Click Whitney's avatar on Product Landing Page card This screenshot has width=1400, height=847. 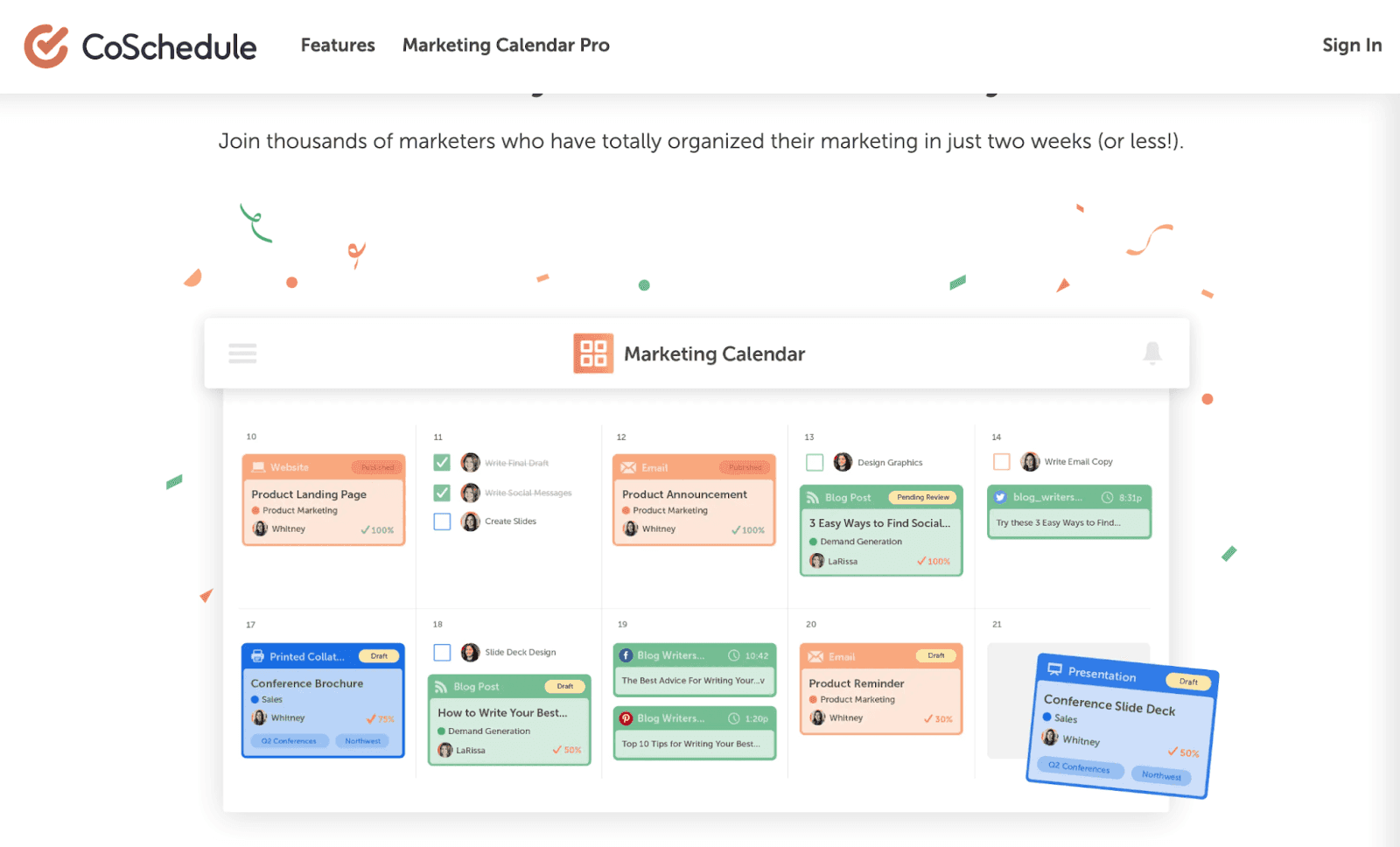(x=260, y=528)
